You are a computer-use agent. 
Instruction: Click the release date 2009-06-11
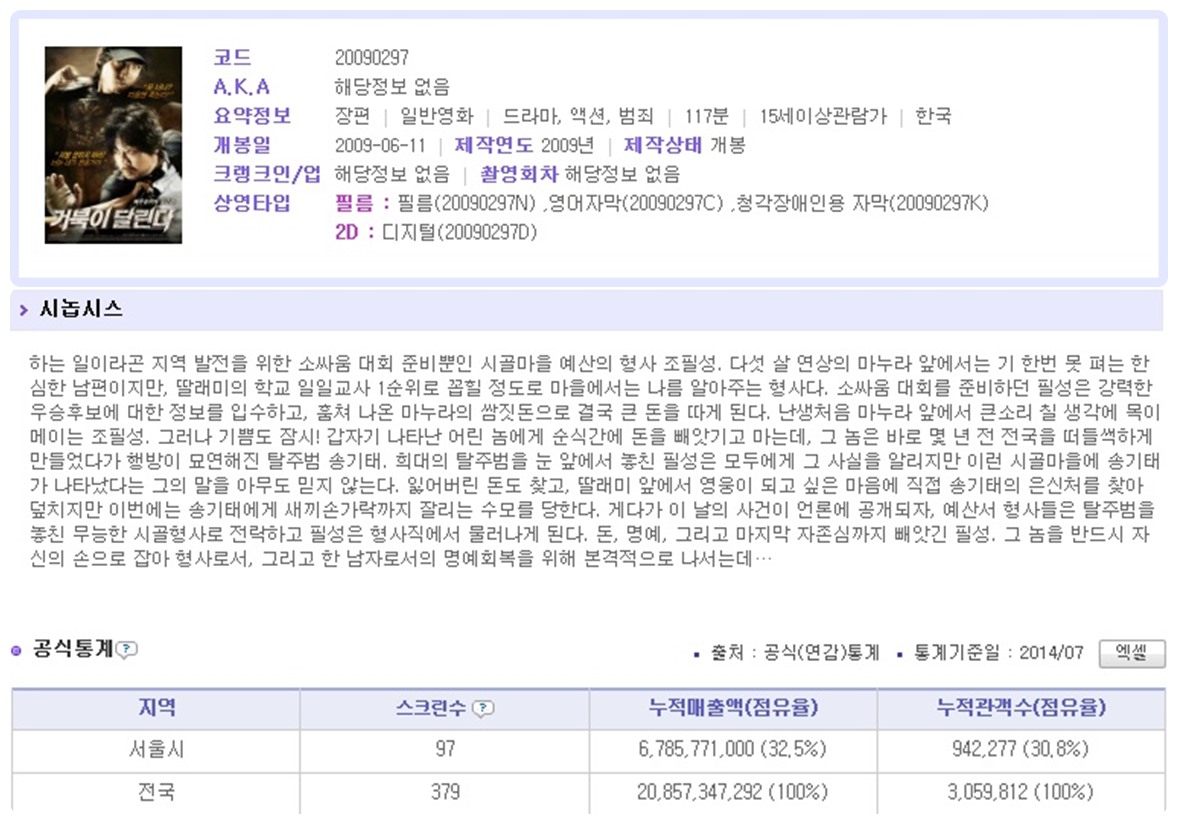pos(379,145)
